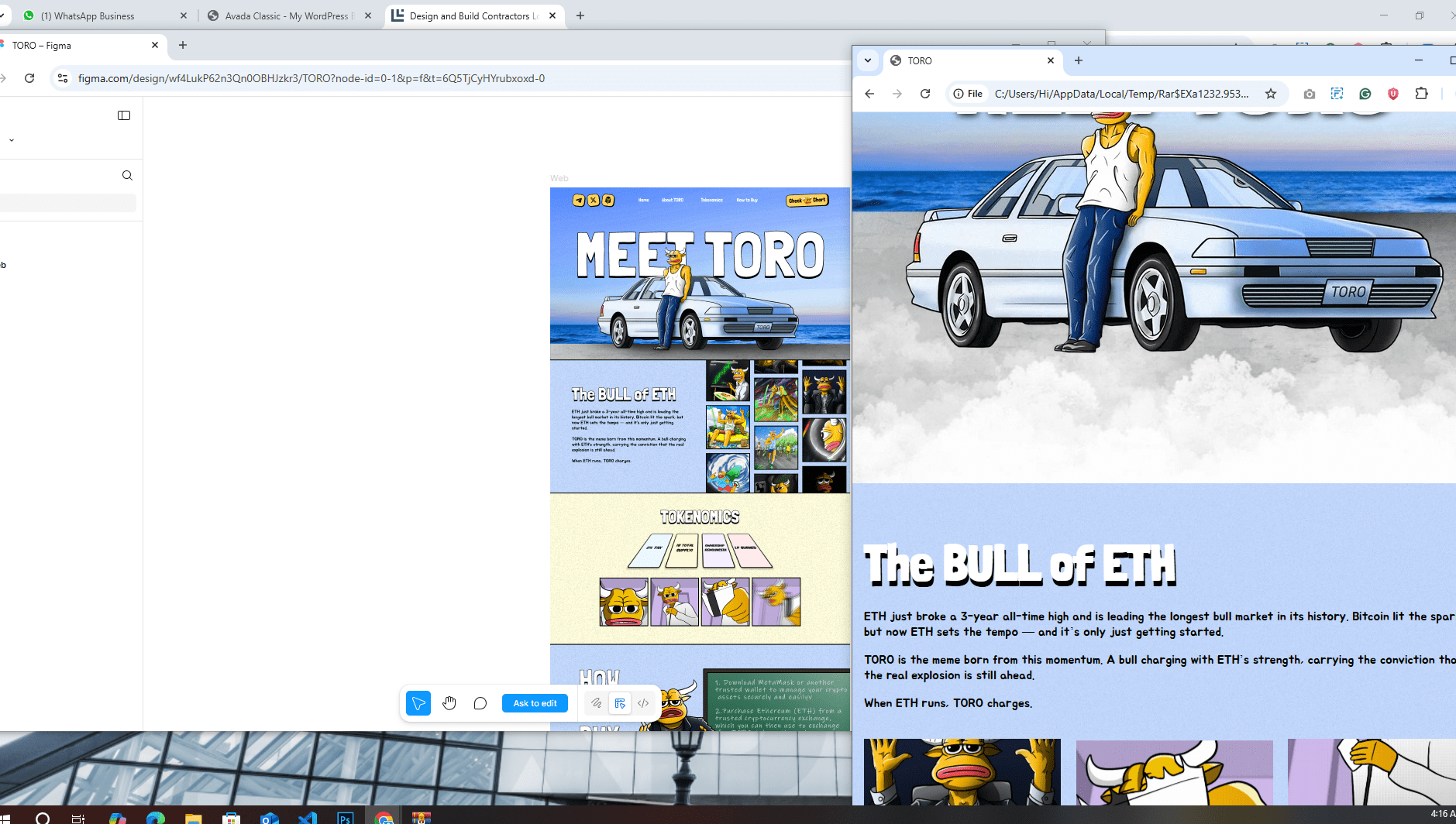Click the Tokenomics nav link in Figma design

pyautogui.click(x=711, y=200)
